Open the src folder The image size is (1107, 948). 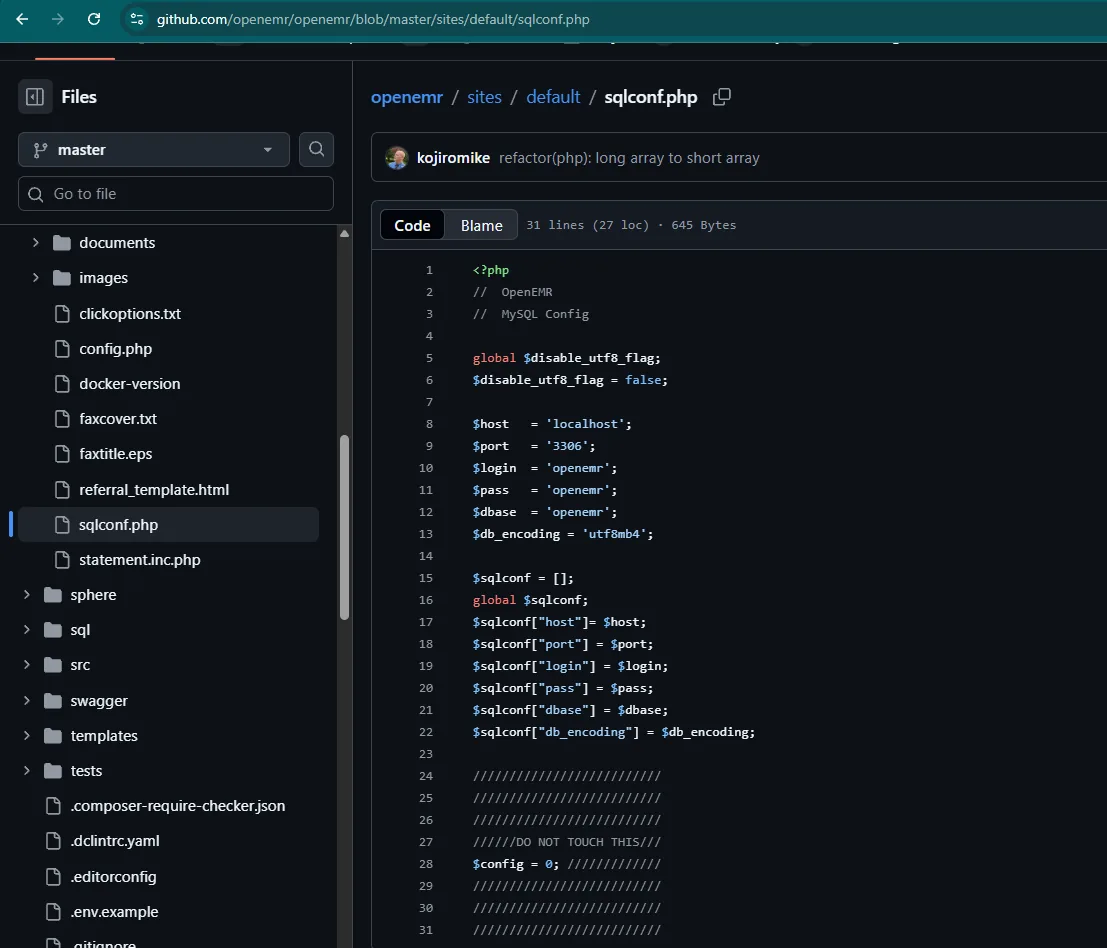coord(80,665)
